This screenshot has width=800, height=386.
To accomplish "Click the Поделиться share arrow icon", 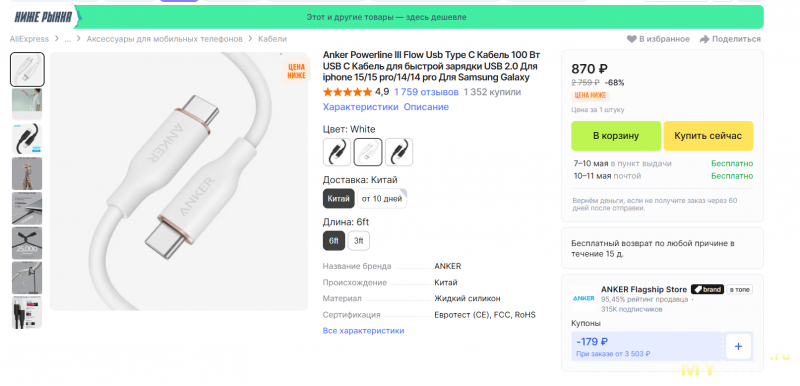I will (705, 39).
